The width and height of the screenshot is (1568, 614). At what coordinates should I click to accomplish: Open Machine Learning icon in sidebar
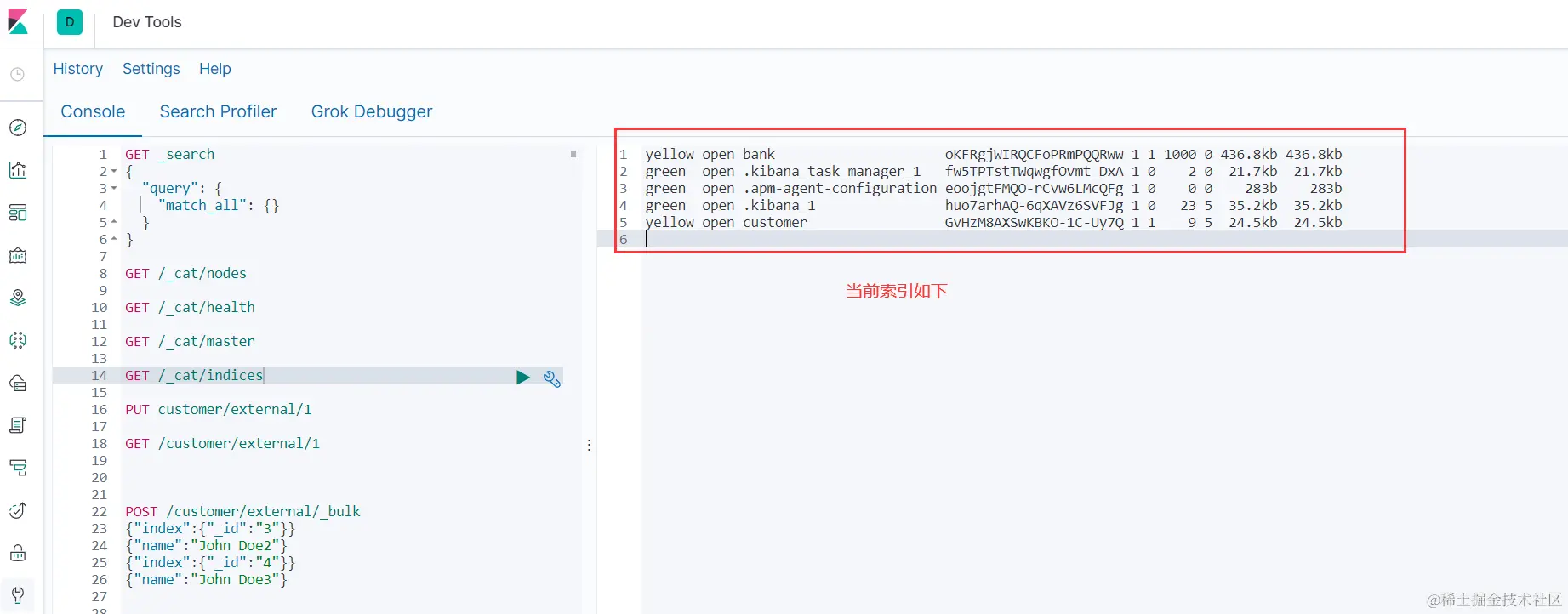(x=18, y=340)
